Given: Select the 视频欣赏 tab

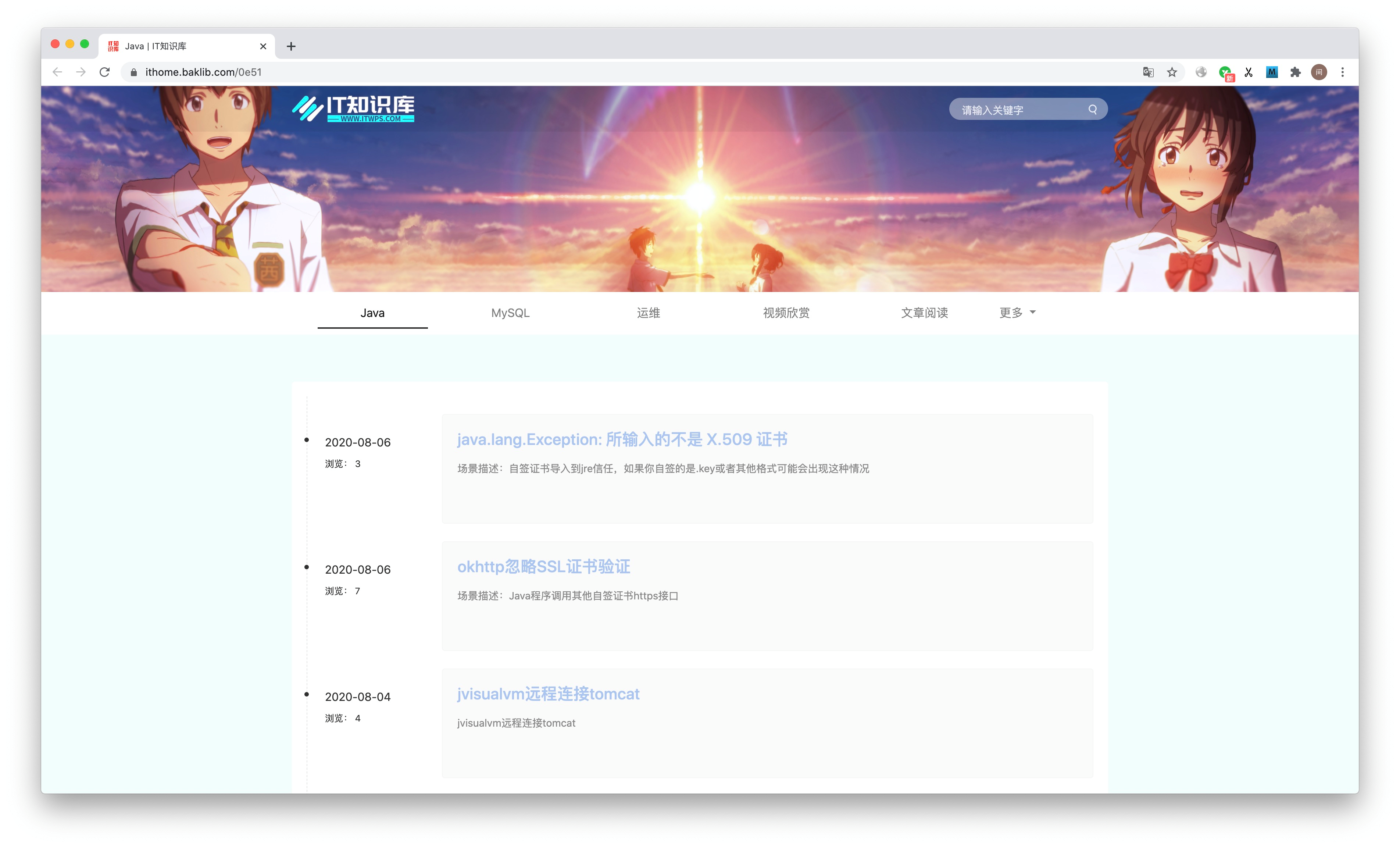Looking at the screenshot, I should [x=786, y=313].
